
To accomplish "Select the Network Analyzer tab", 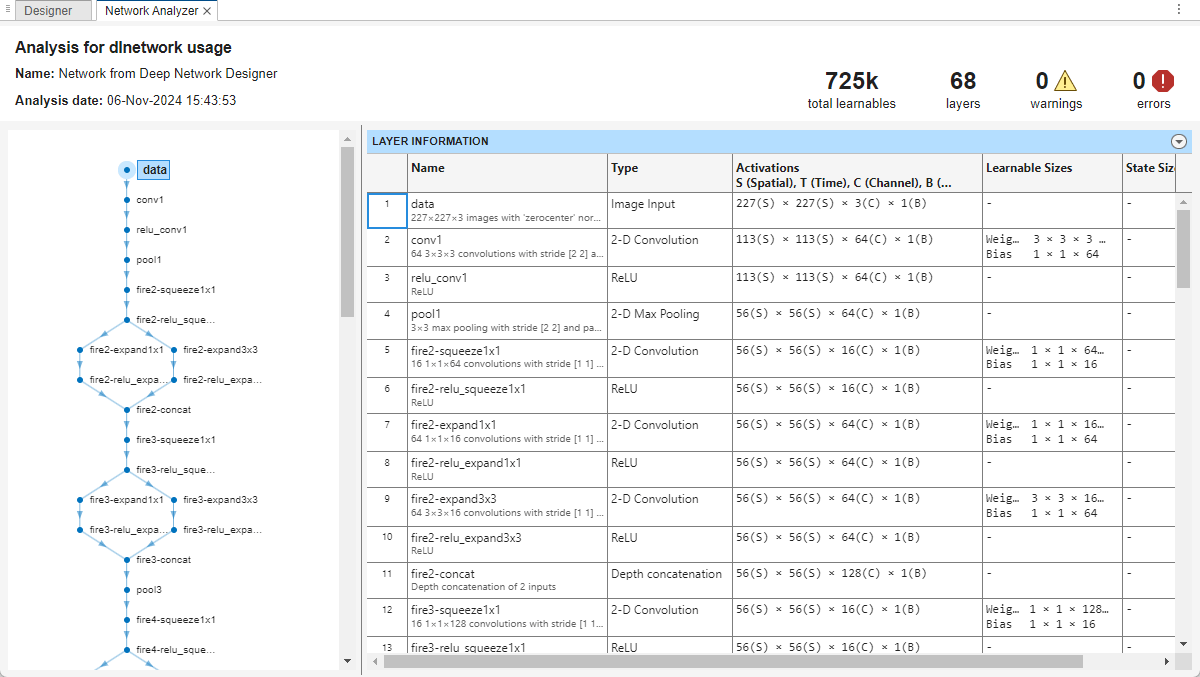I will tap(151, 10).
